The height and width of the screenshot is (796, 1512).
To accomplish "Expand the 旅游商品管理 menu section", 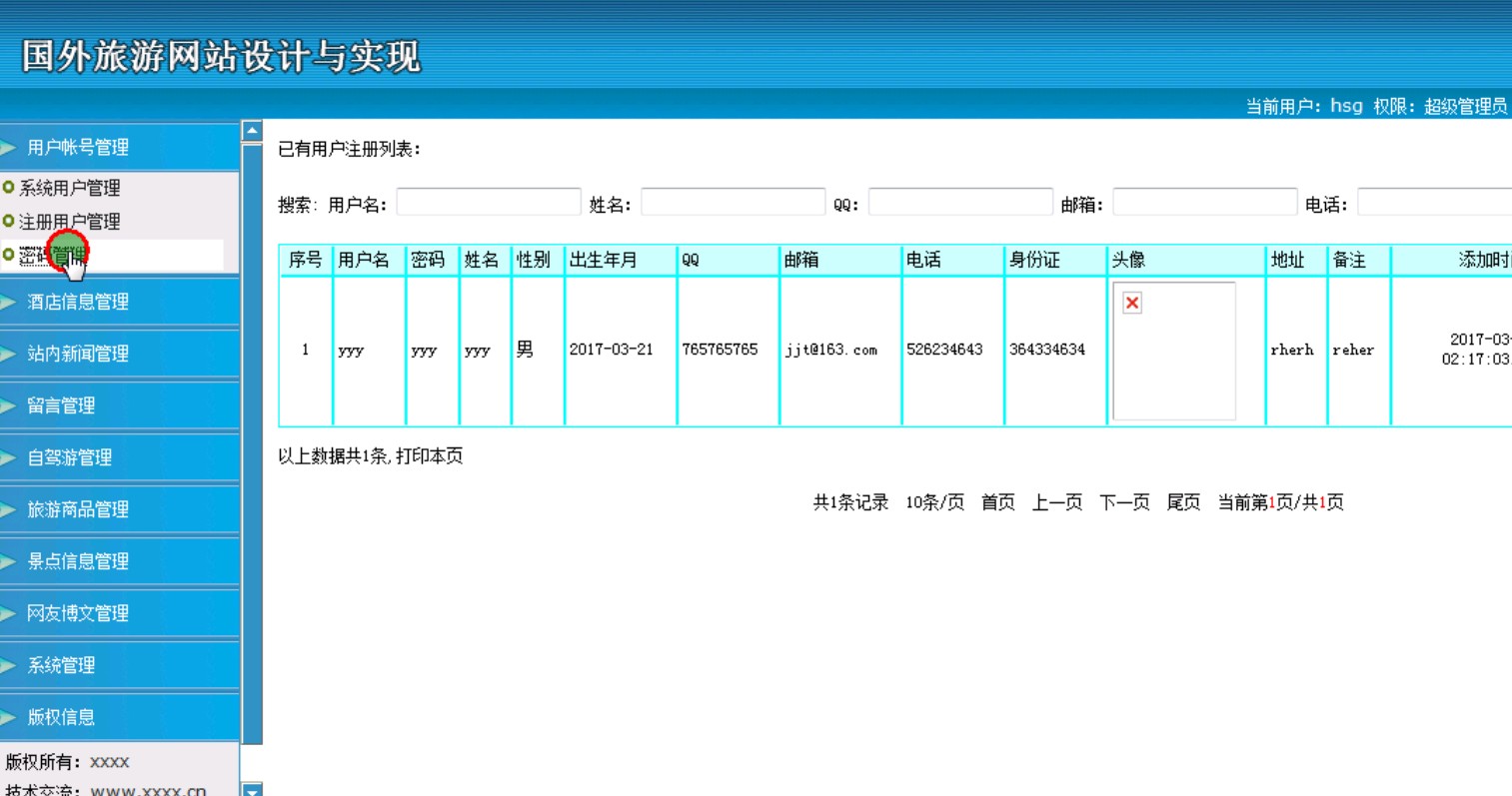I will (x=119, y=509).
